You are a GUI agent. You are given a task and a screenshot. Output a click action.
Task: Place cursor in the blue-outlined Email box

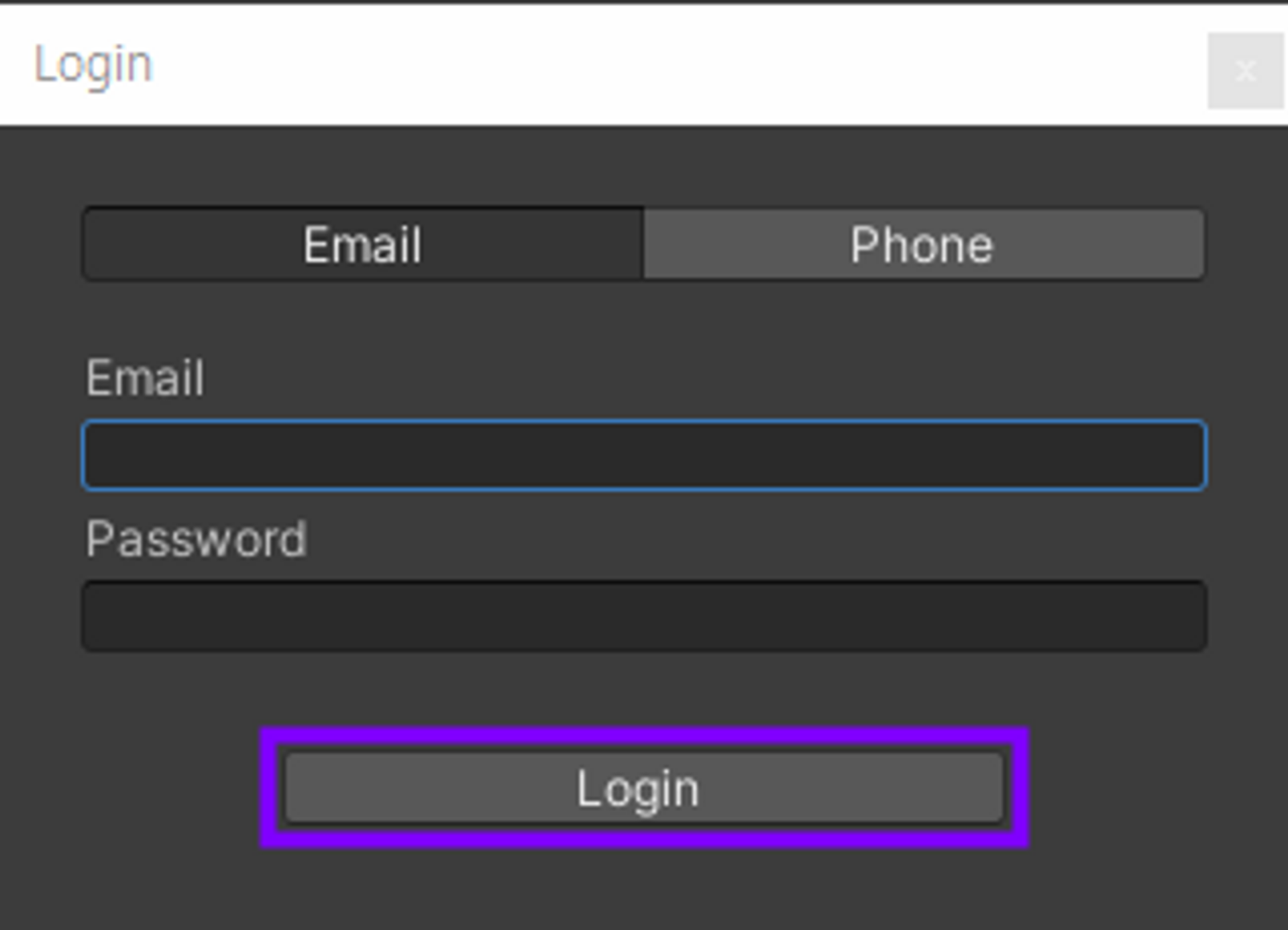(644, 456)
